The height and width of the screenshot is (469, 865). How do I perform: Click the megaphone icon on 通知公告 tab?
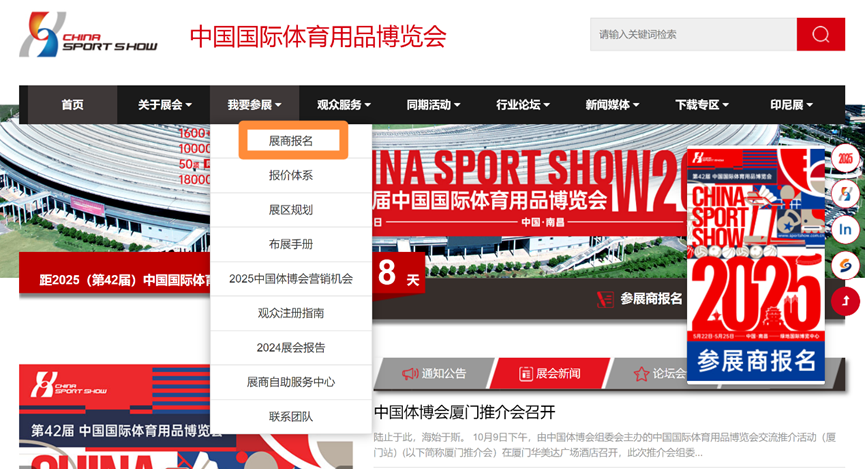(x=410, y=374)
